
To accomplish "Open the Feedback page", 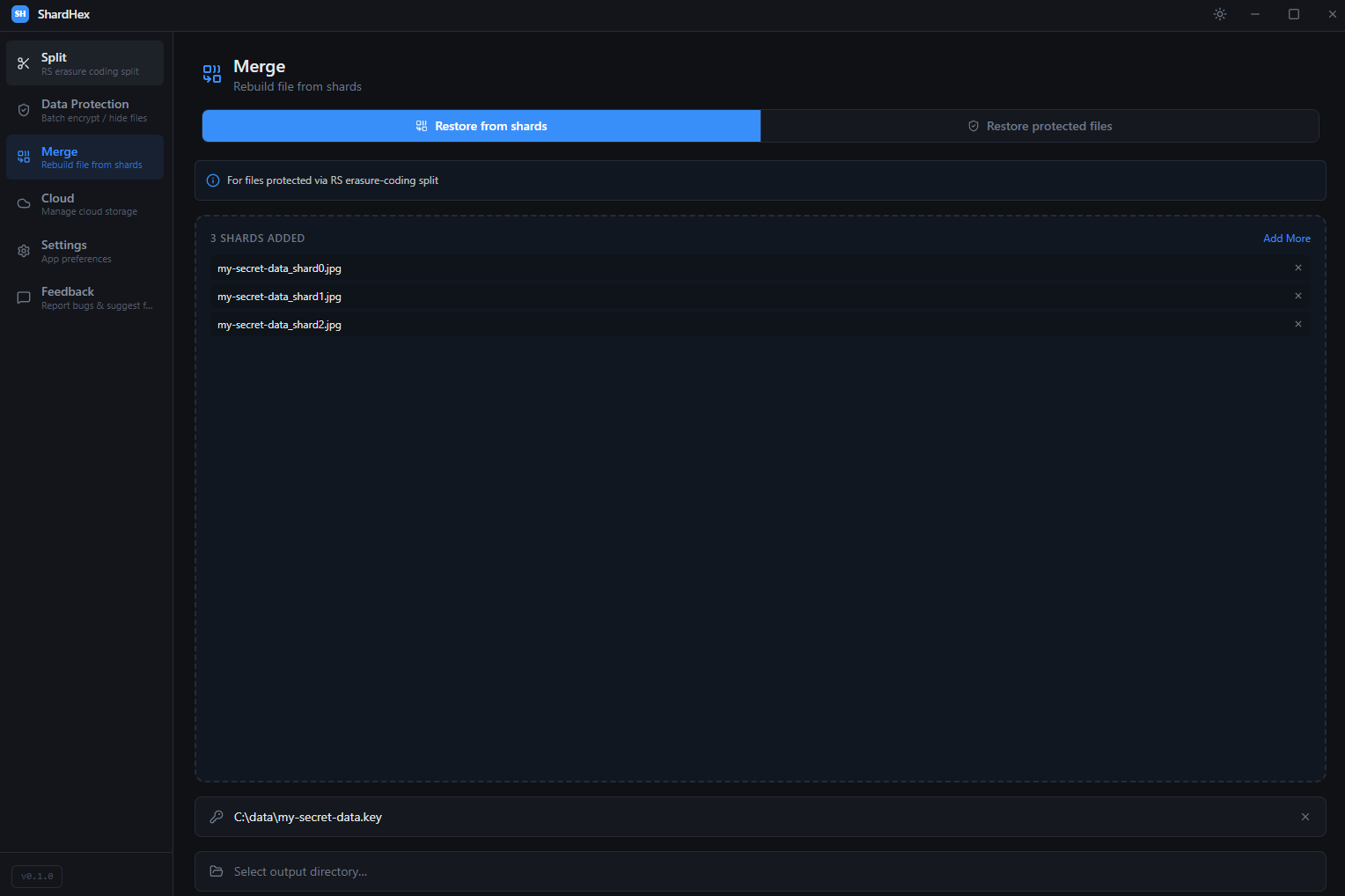I will point(85,297).
